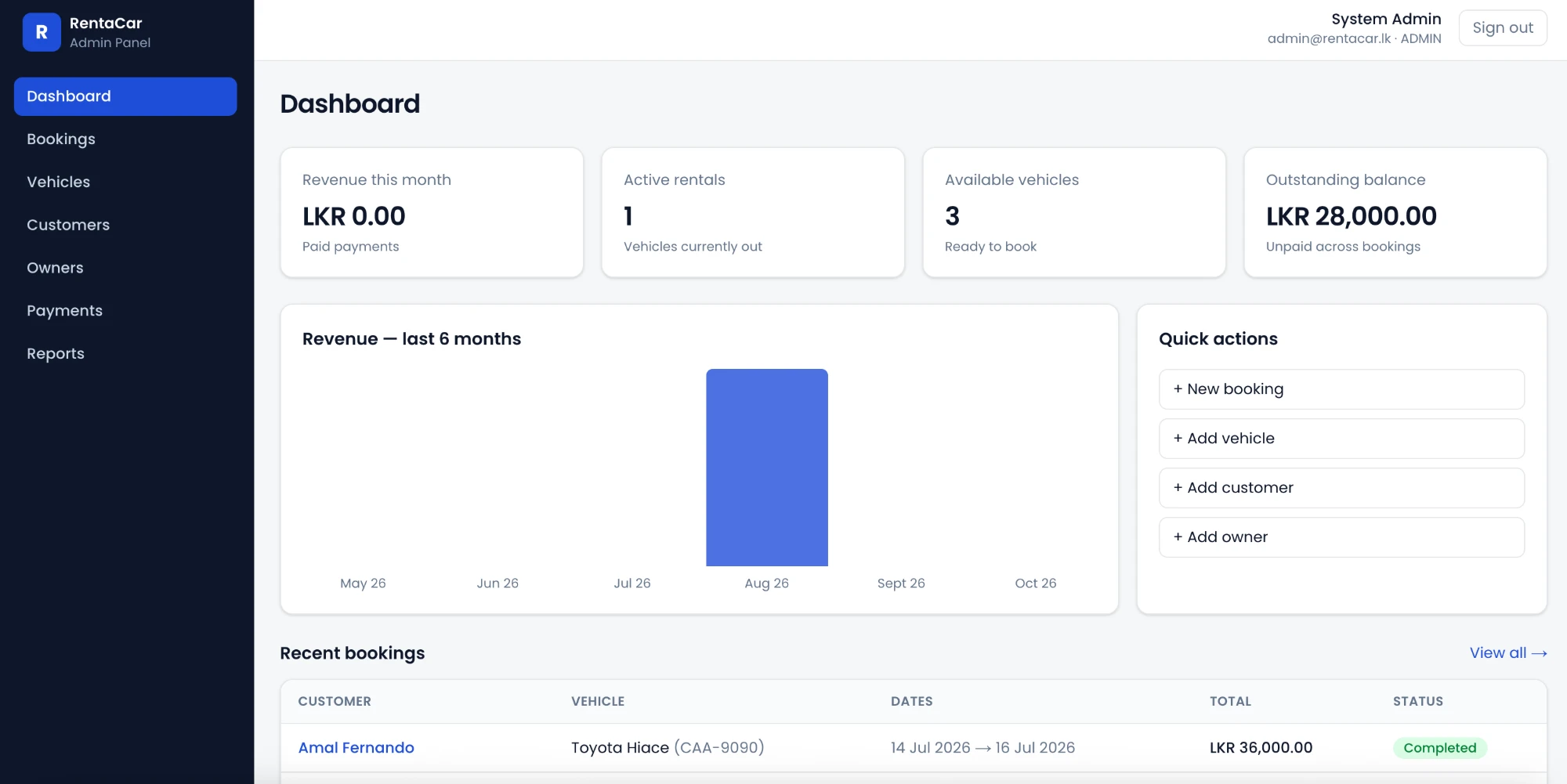Click the Quick actions heading

pyautogui.click(x=1218, y=339)
